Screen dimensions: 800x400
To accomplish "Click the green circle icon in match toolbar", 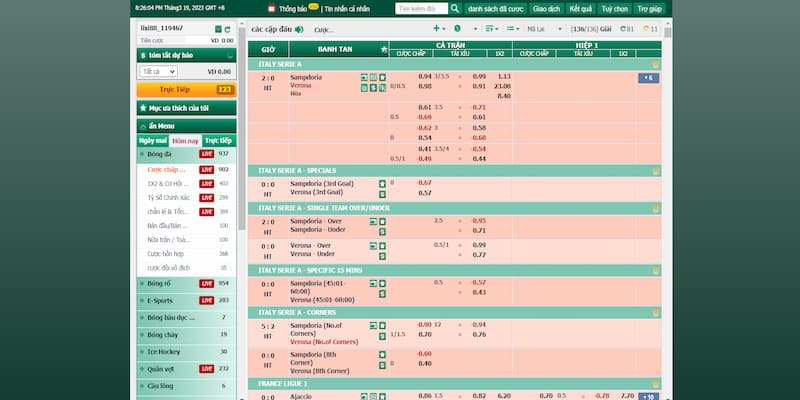I will point(457,29).
